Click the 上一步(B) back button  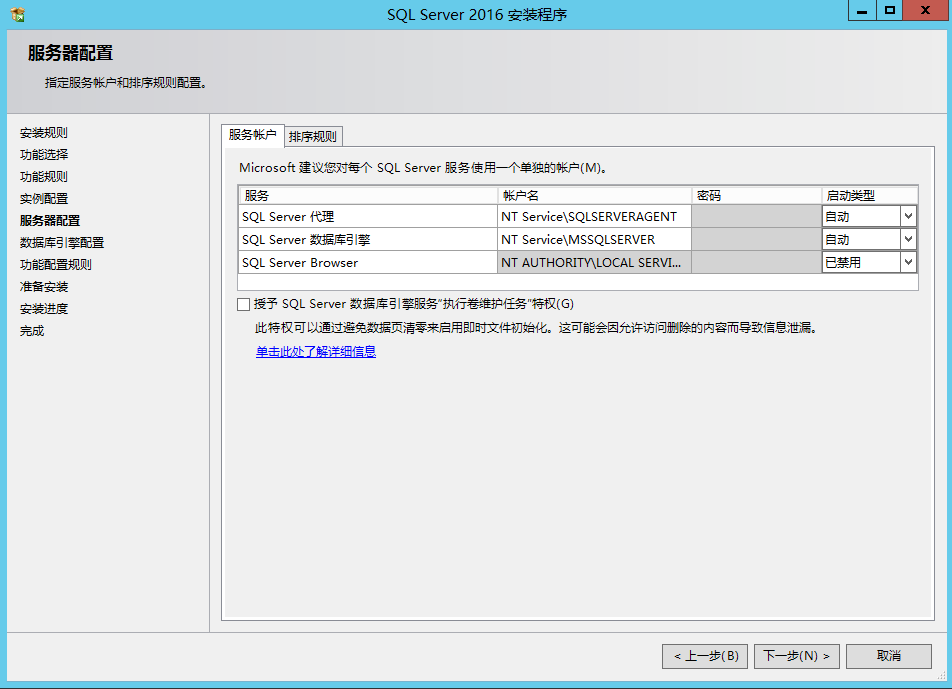tap(705, 656)
